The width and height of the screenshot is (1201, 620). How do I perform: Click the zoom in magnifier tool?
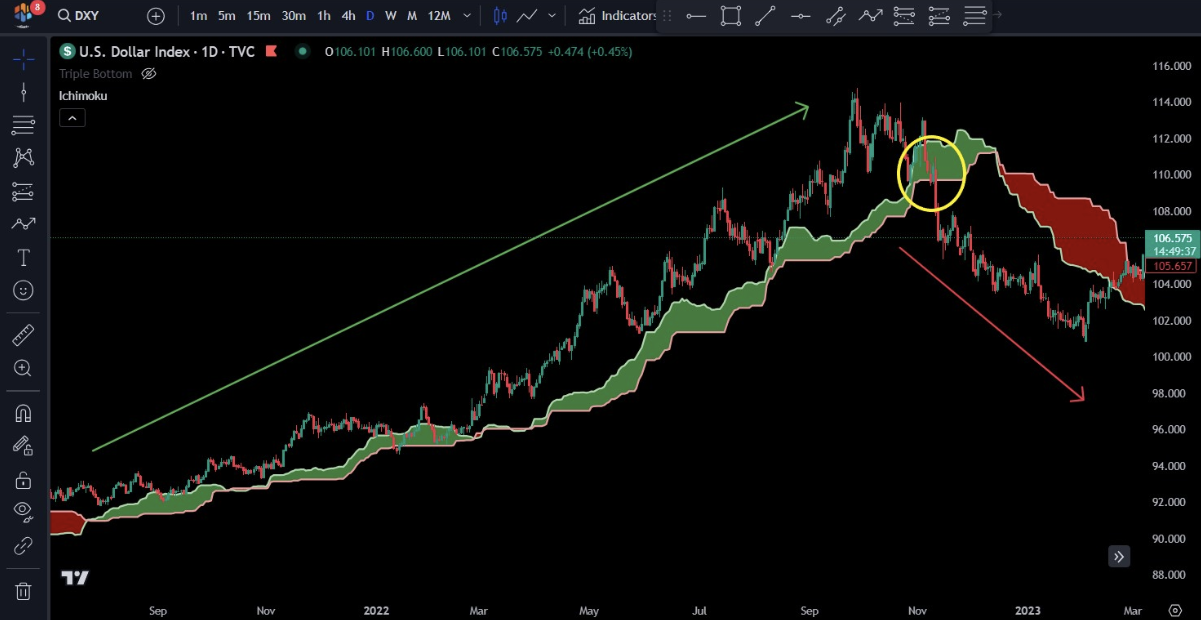(x=23, y=368)
